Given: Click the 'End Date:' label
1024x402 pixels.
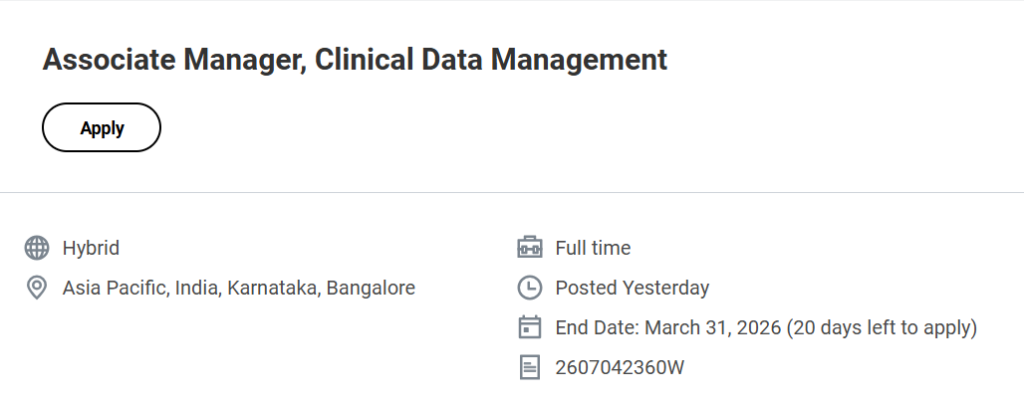Looking at the screenshot, I should (597, 328).
